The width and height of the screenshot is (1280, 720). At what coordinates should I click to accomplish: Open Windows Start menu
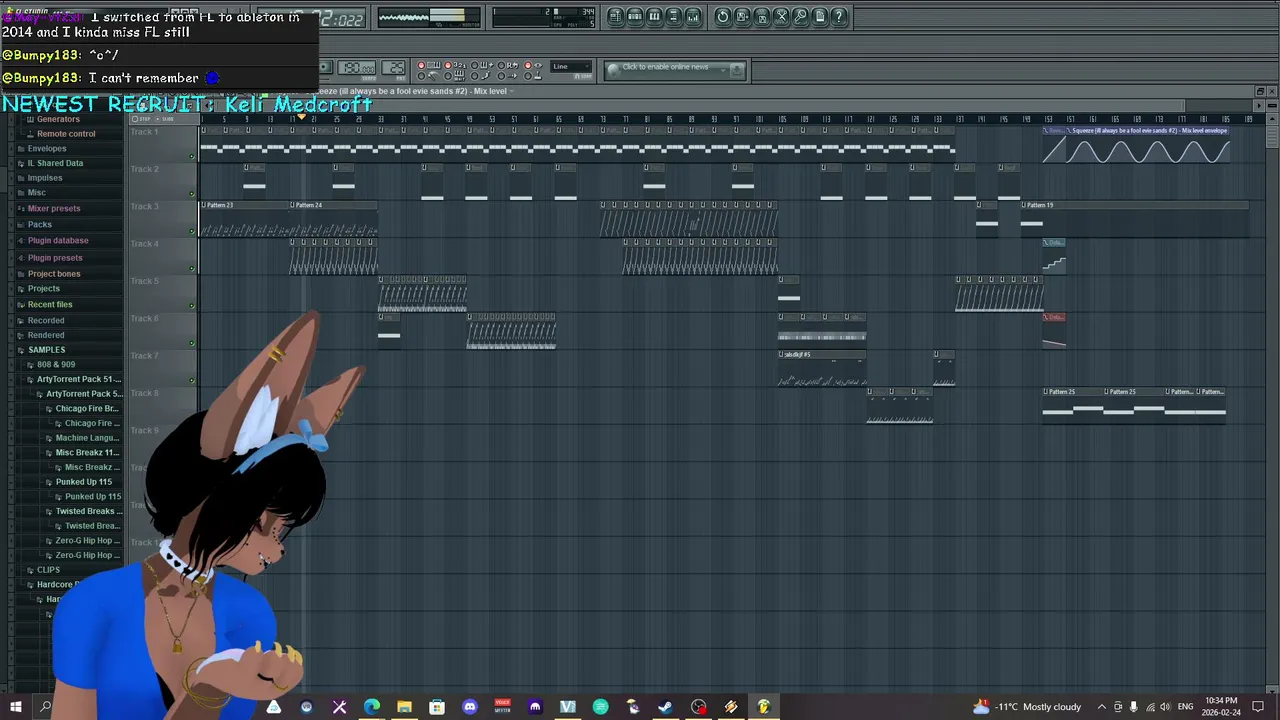click(15, 707)
